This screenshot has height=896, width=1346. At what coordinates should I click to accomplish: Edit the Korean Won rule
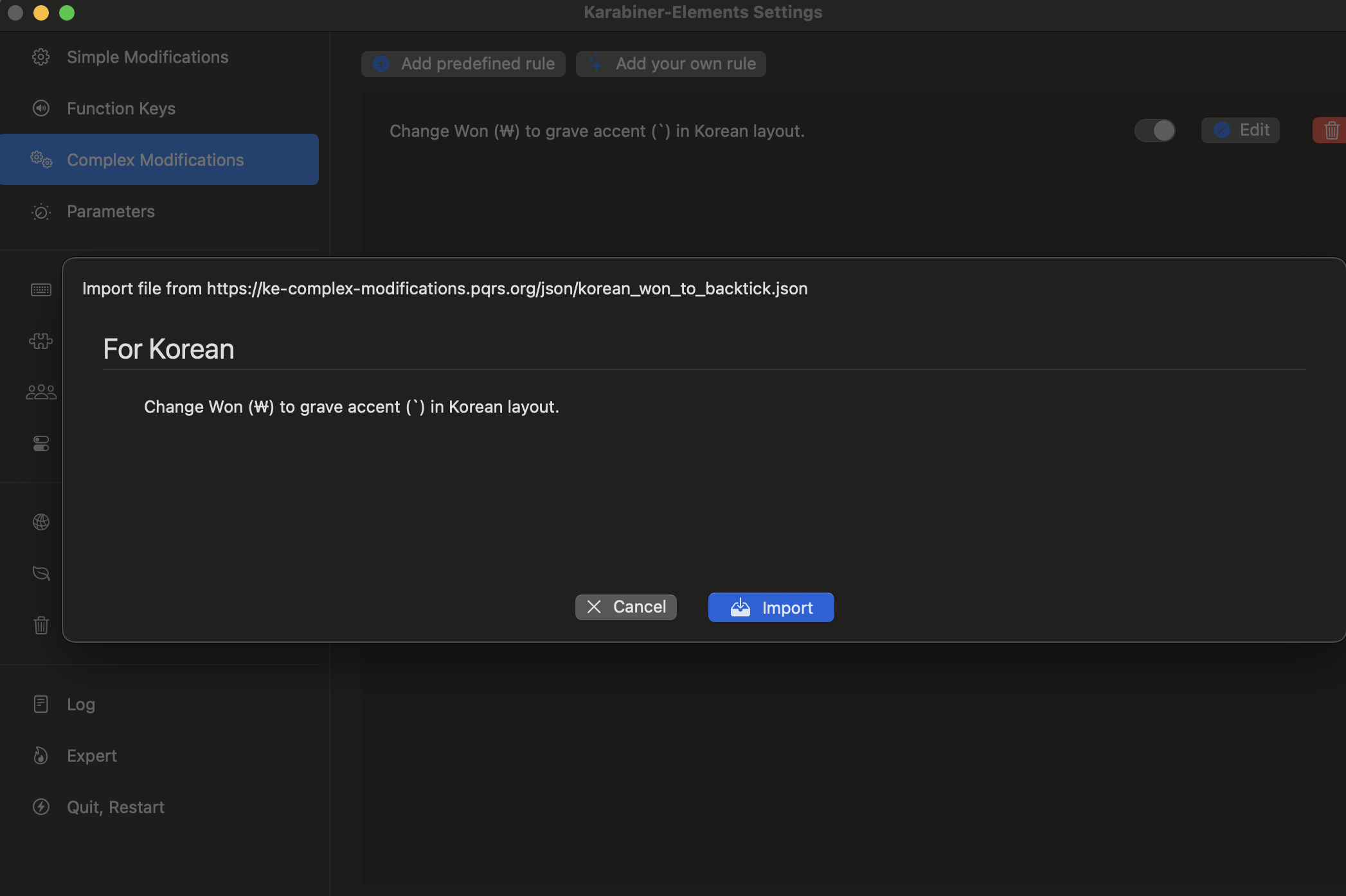pyautogui.click(x=1240, y=130)
